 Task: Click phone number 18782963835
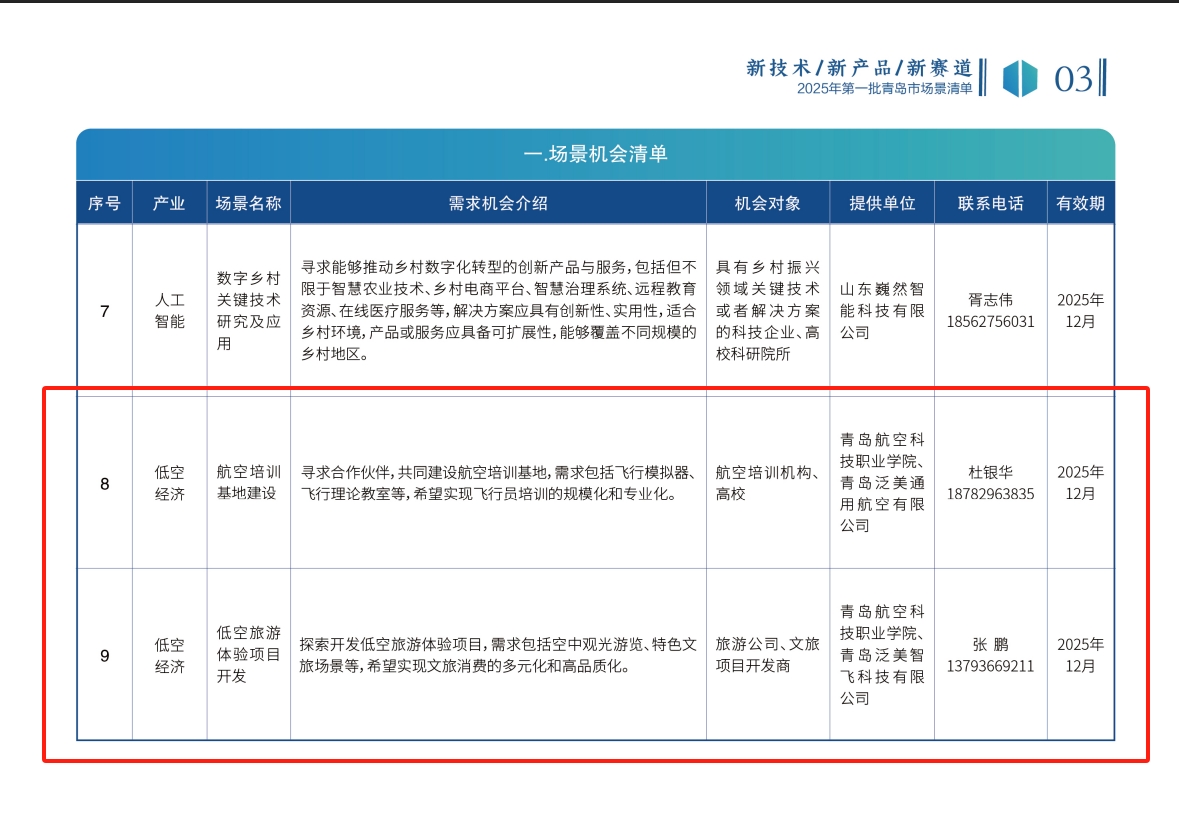coord(990,494)
